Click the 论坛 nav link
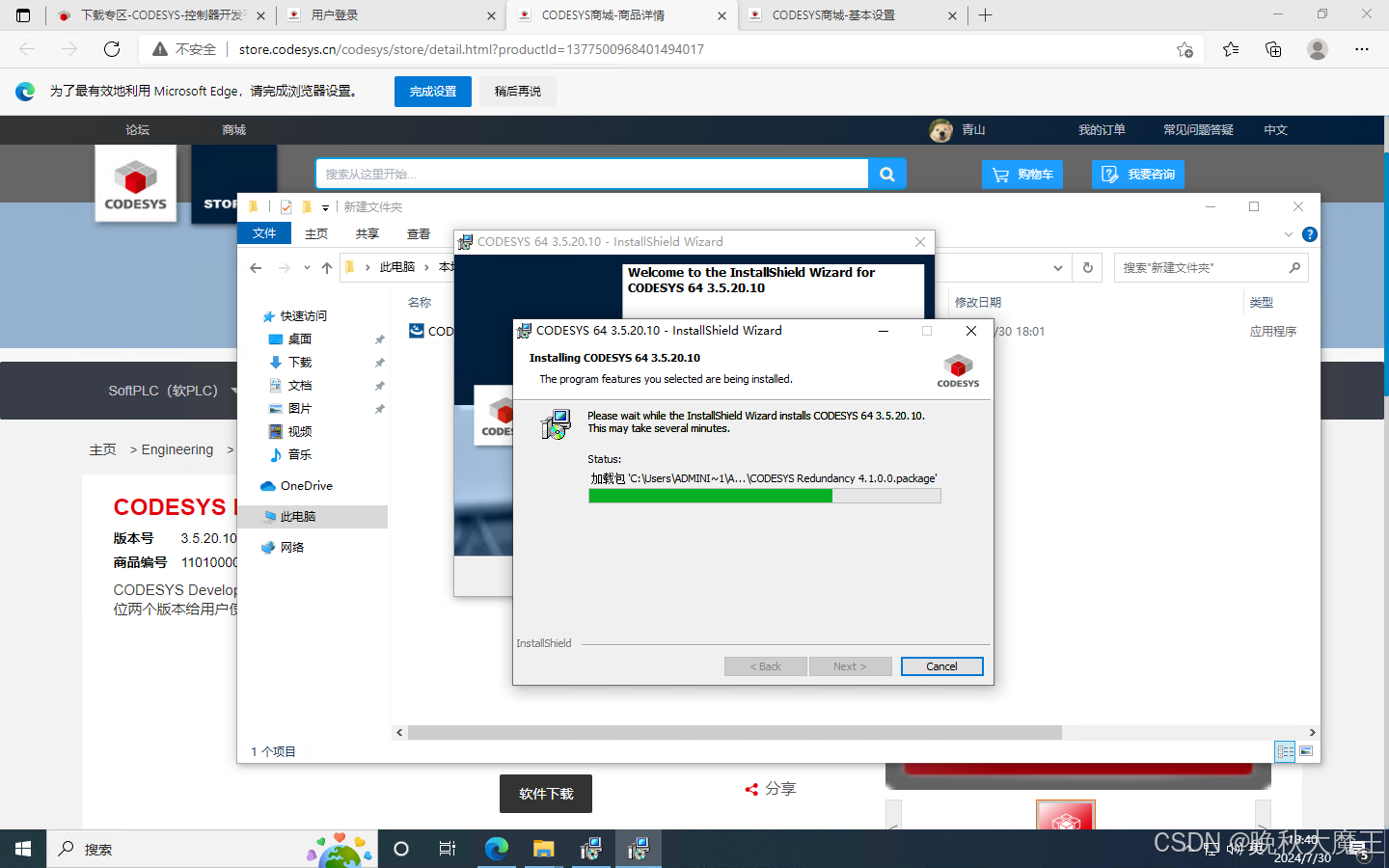 137,130
